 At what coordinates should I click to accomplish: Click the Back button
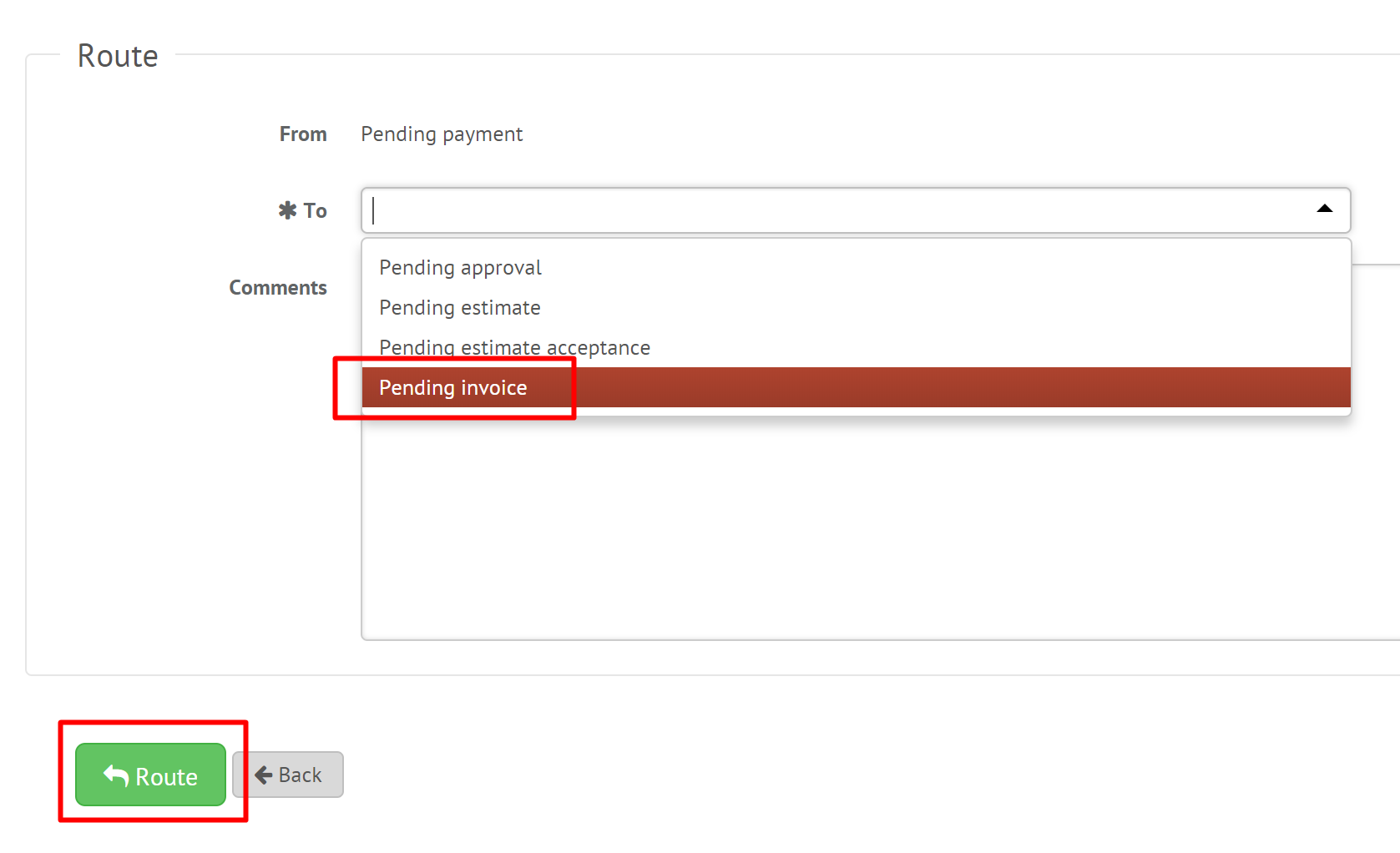point(288,775)
